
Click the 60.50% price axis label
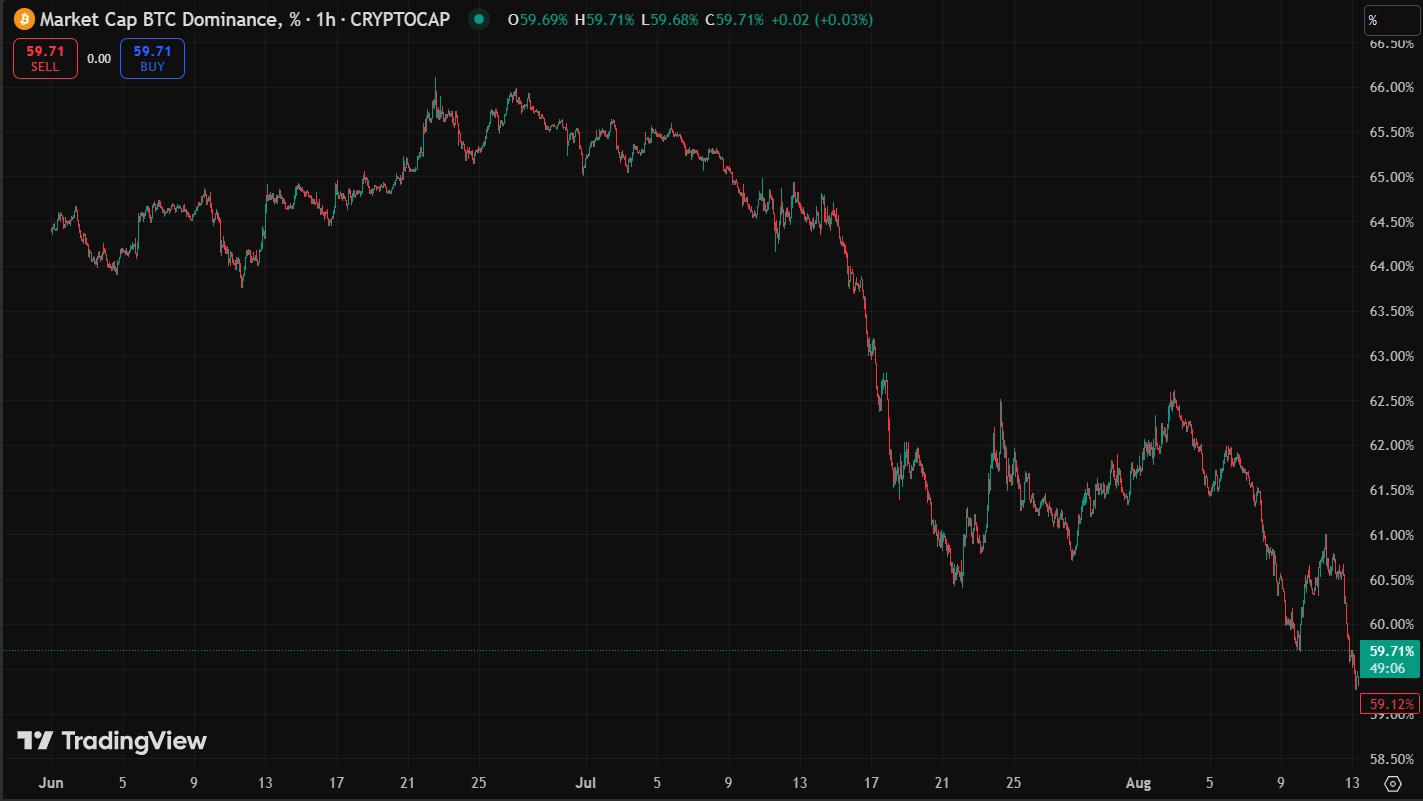[x=1391, y=580]
